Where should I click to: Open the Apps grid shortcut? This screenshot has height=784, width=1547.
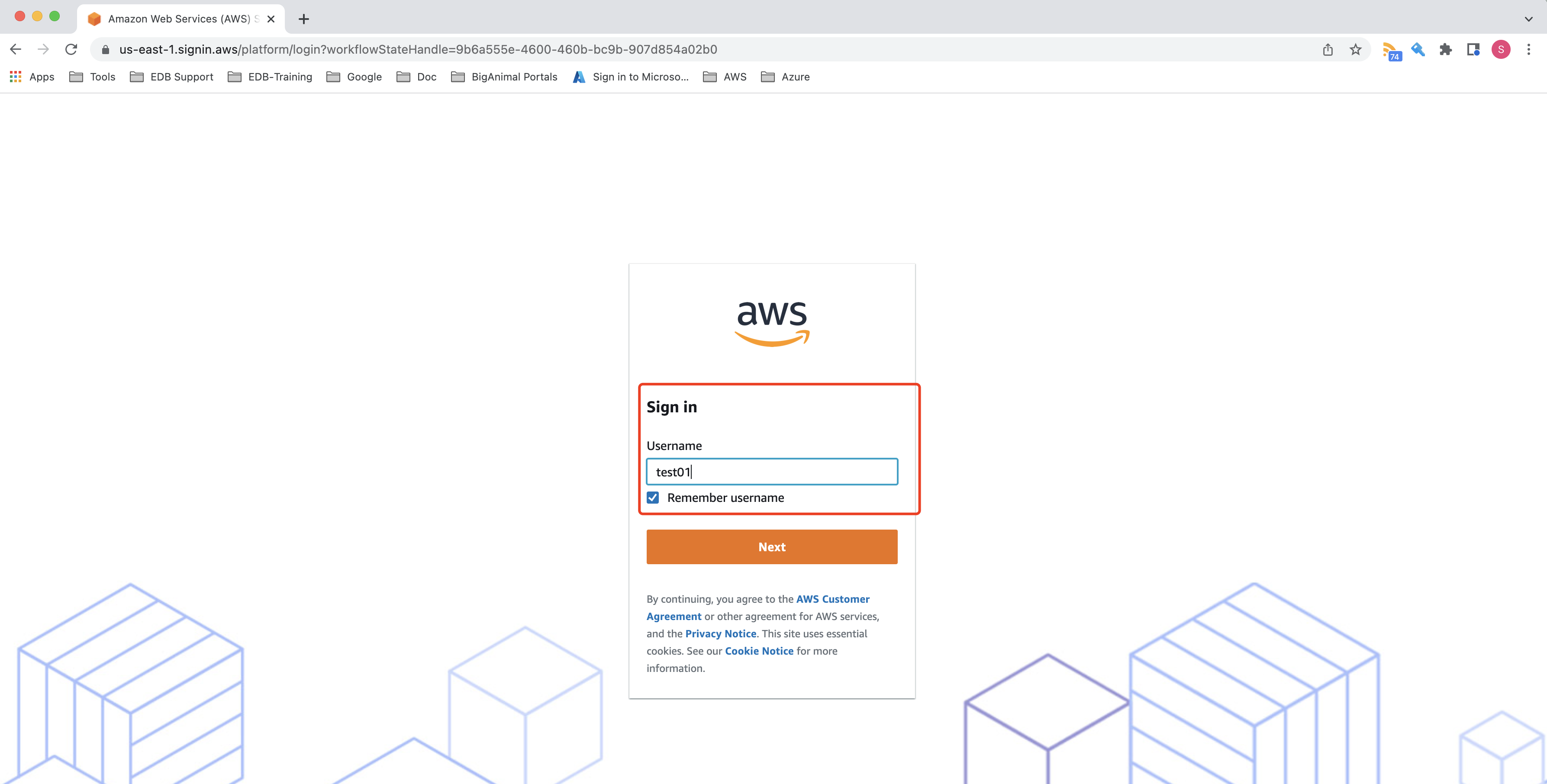click(x=32, y=77)
